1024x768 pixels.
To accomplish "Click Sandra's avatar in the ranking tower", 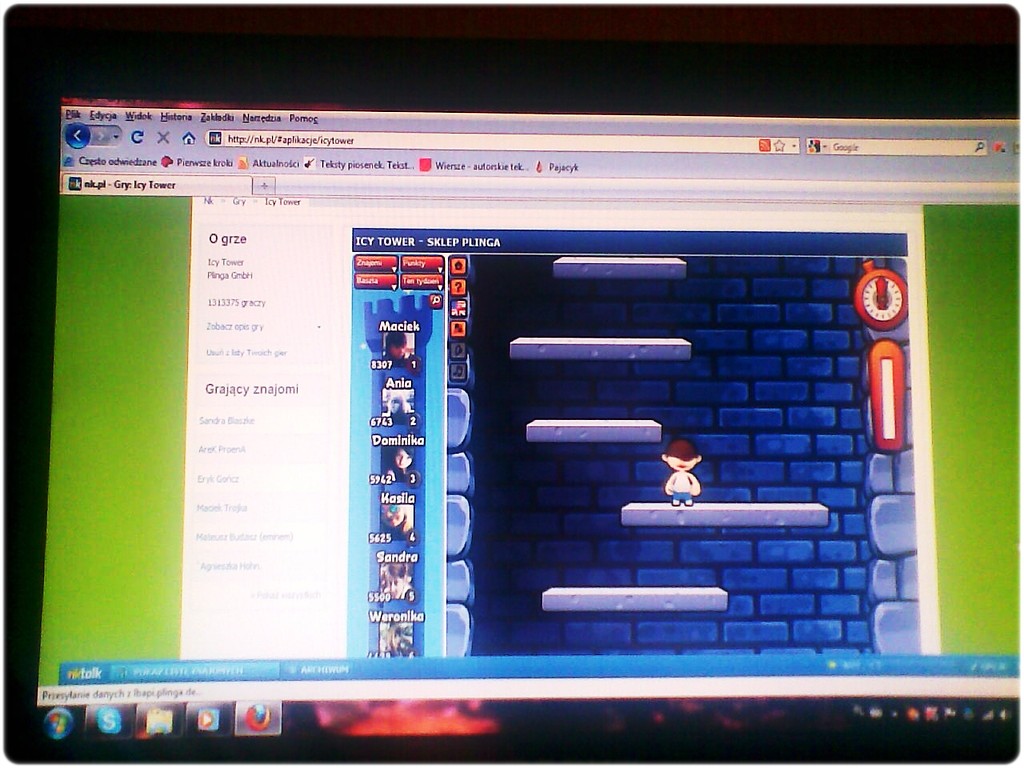I will 396,579.
